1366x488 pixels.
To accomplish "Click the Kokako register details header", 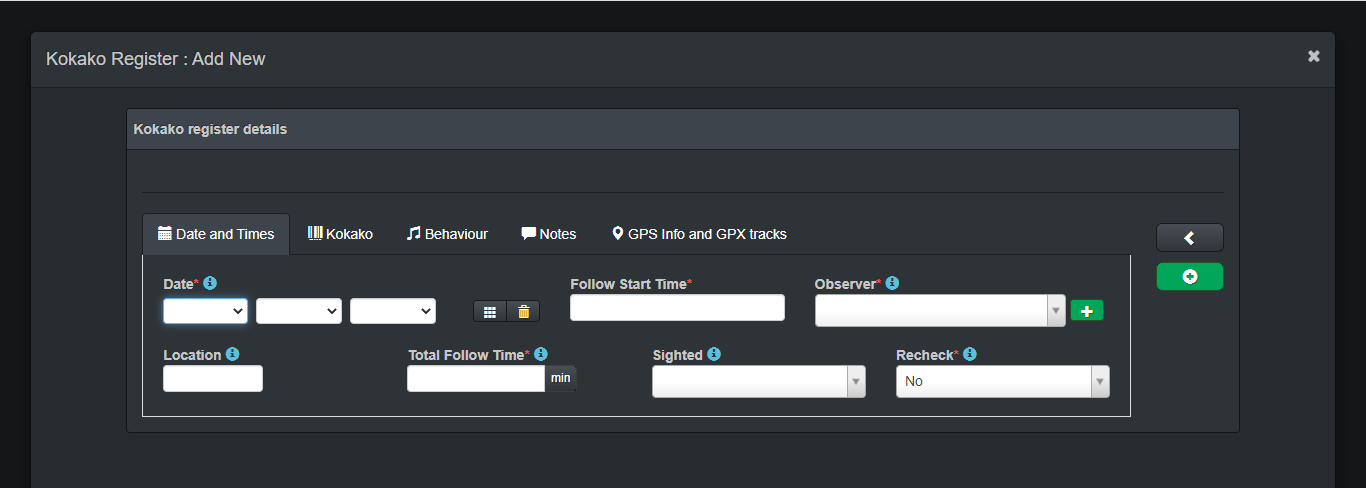I will (683, 129).
